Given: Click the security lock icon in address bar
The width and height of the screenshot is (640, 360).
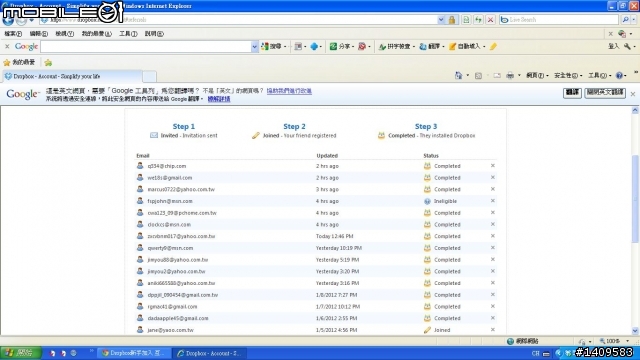Looking at the screenshot, I should click(x=452, y=20).
